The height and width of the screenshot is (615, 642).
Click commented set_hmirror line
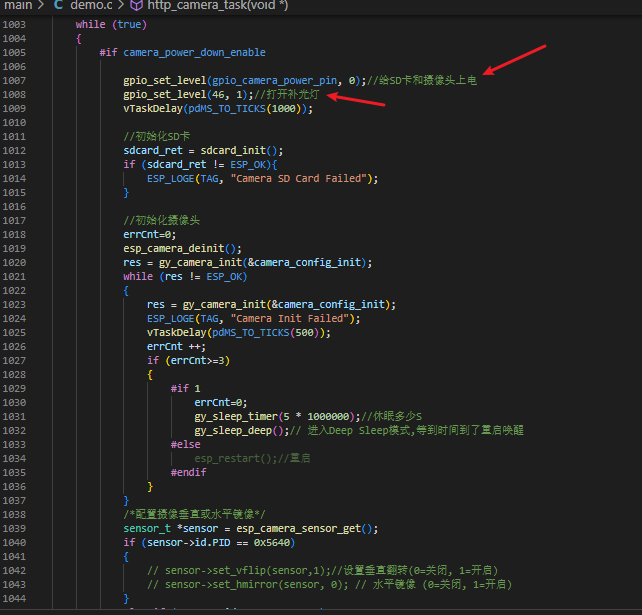(x=329, y=585)
